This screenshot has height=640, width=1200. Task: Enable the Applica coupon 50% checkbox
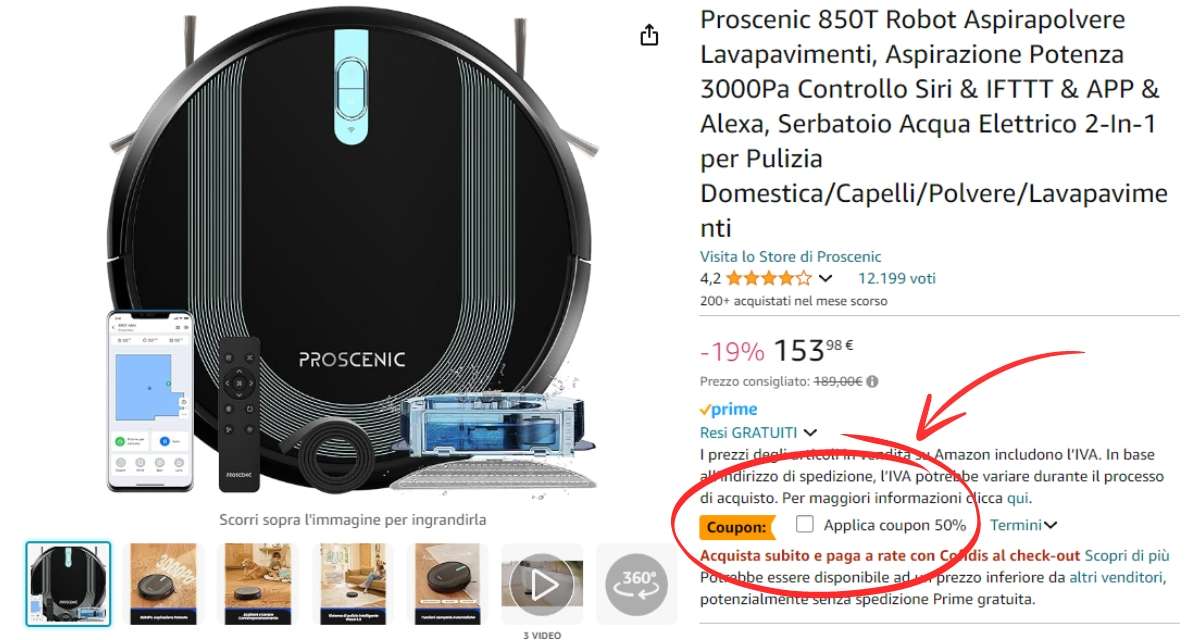805,524
